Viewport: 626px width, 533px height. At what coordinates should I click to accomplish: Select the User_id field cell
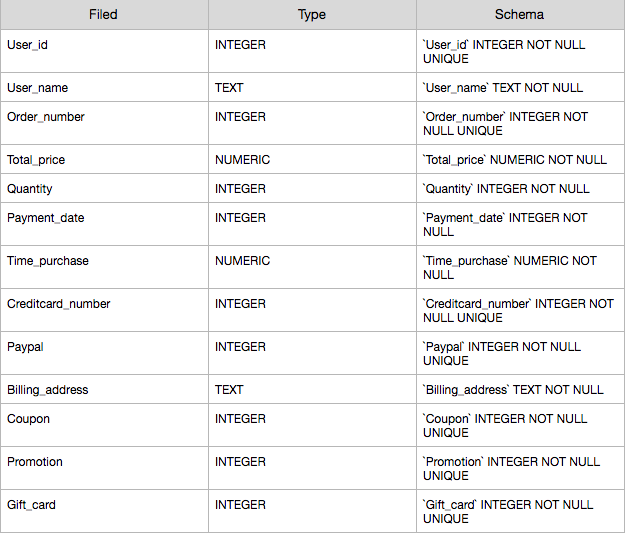104,51
